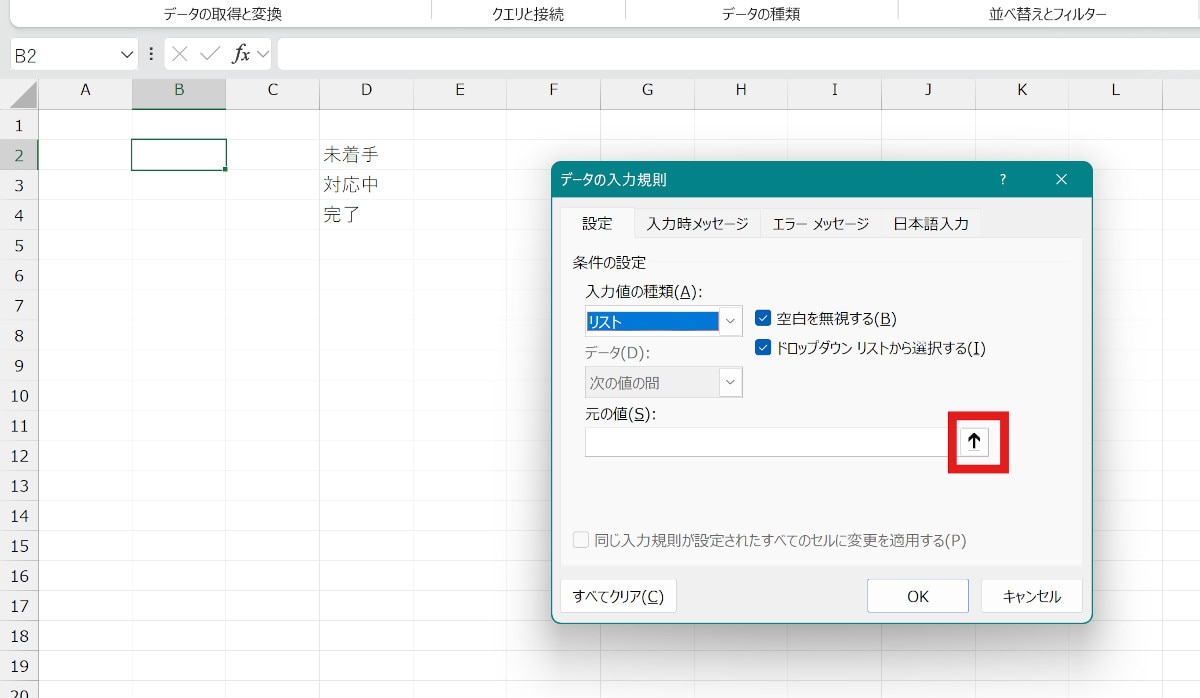Click the fx insert function icon
This screenshot has width=1200, height=698.
point(241,54)
